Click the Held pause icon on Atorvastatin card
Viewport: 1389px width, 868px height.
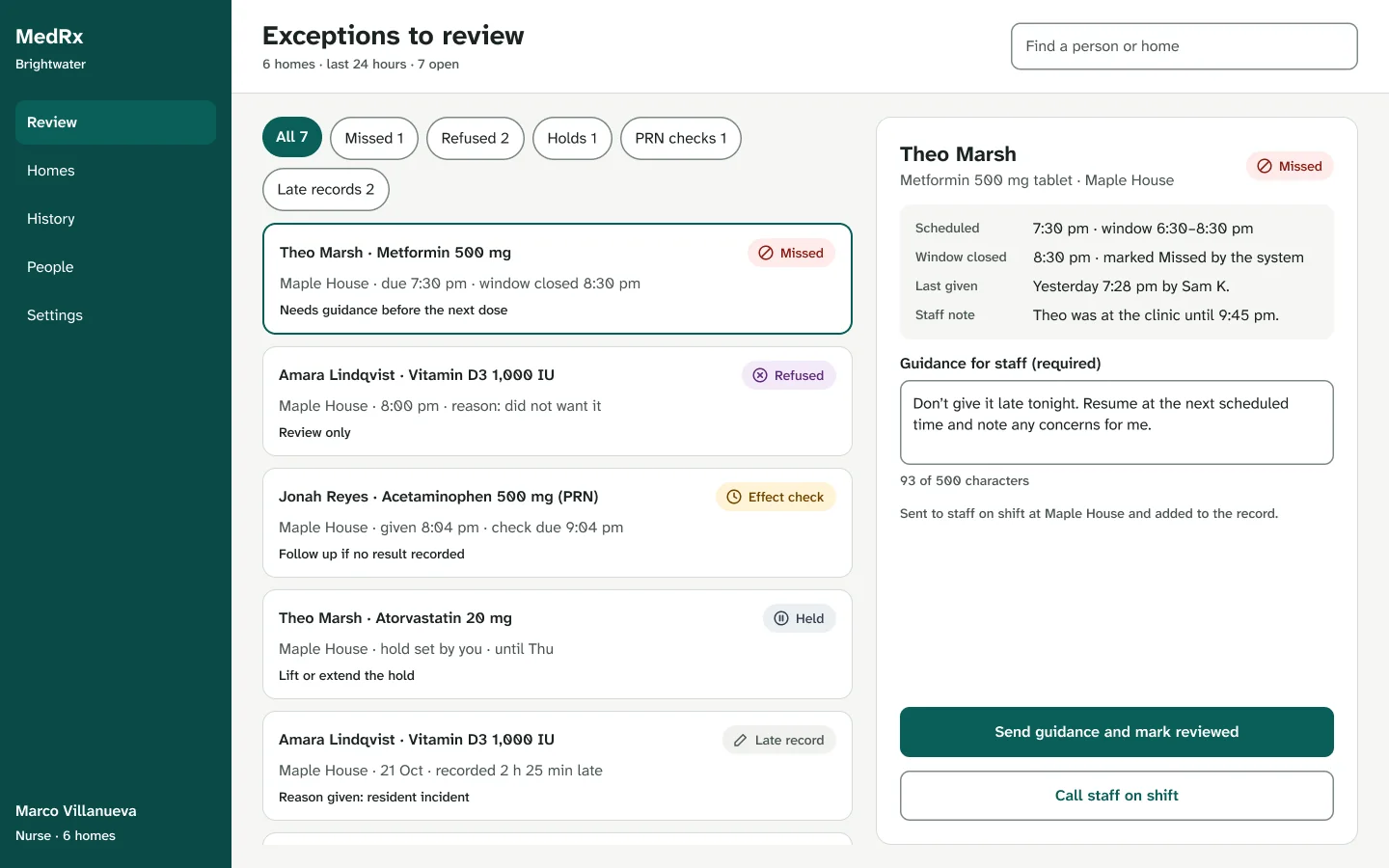click(x=781, y=618)
